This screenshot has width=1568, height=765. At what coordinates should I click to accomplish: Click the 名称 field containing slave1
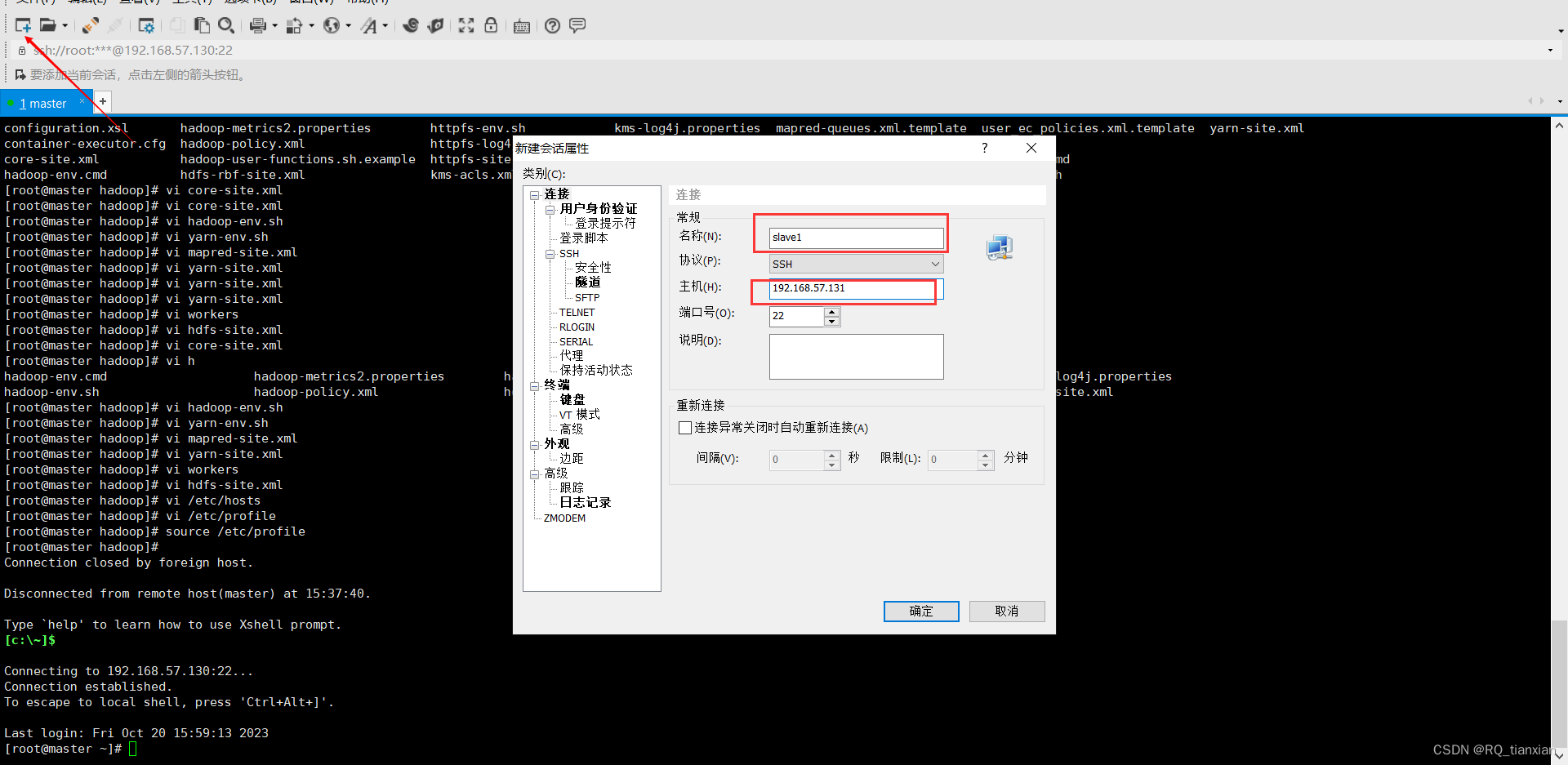[856, 238]
